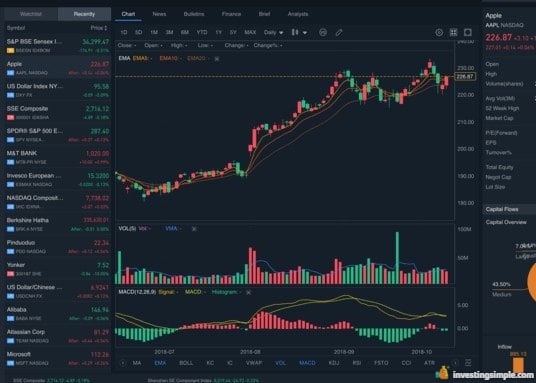Viewport: 536px width, 383px height.
Task: Close the MACD indicator panel
Action: (x=249, y=292)
